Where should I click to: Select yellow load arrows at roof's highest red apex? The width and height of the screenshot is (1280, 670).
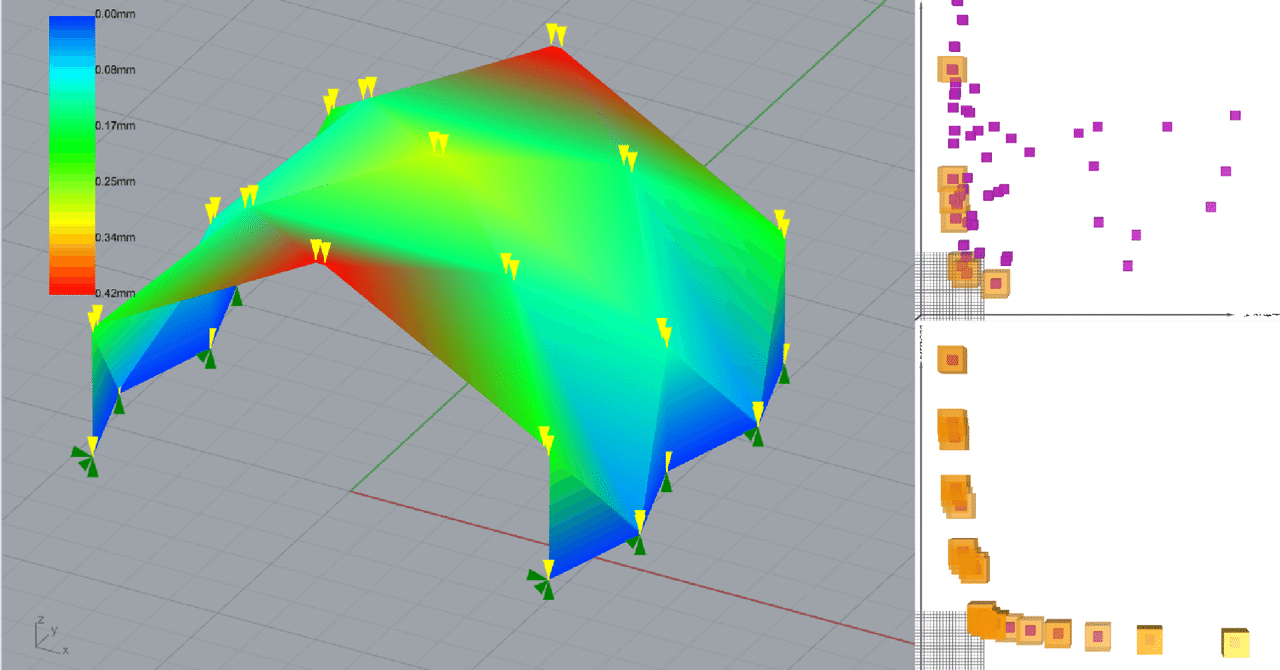tap(556, 35)
